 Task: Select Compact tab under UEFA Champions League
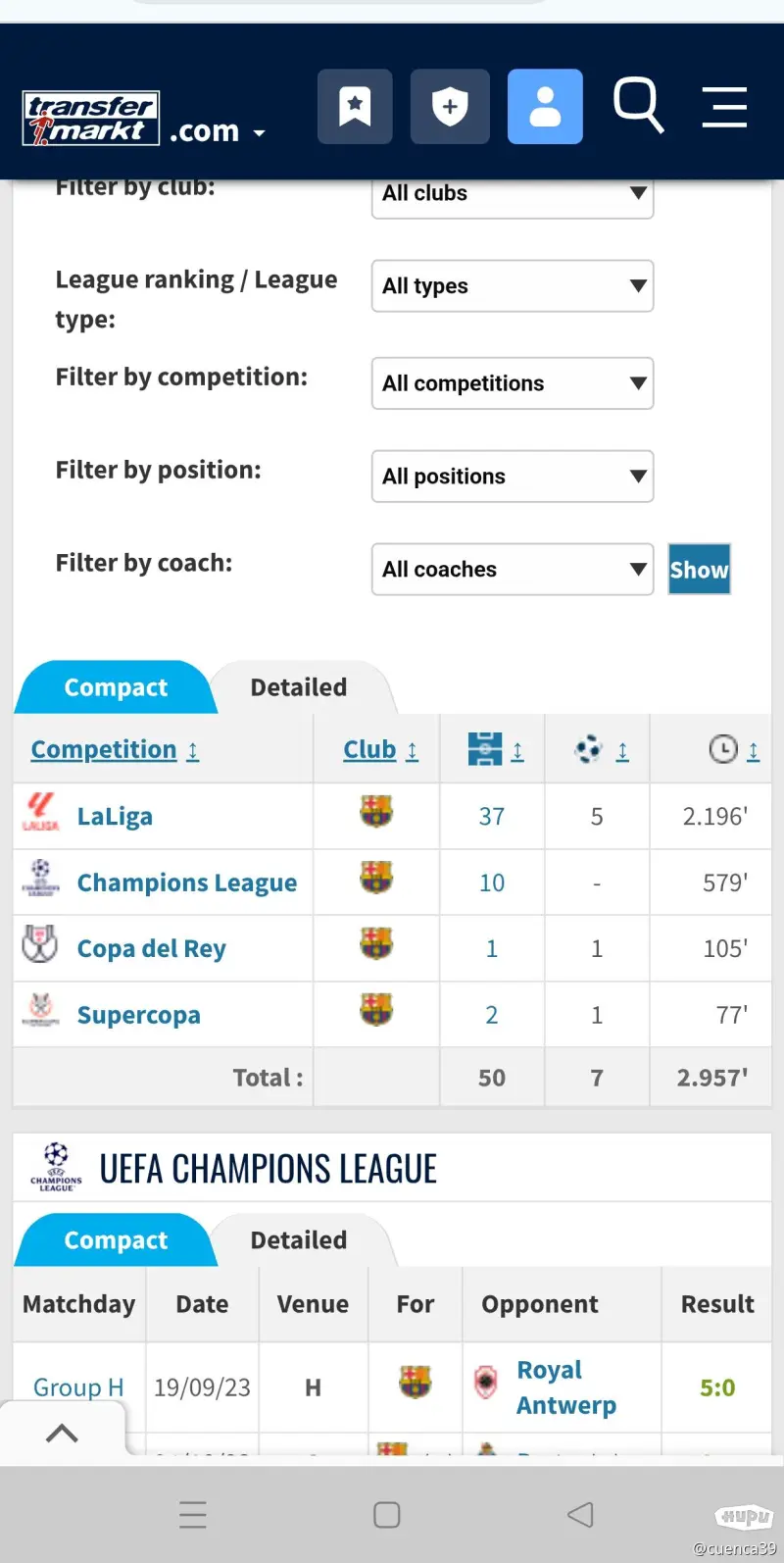[x=116, y=1240]
